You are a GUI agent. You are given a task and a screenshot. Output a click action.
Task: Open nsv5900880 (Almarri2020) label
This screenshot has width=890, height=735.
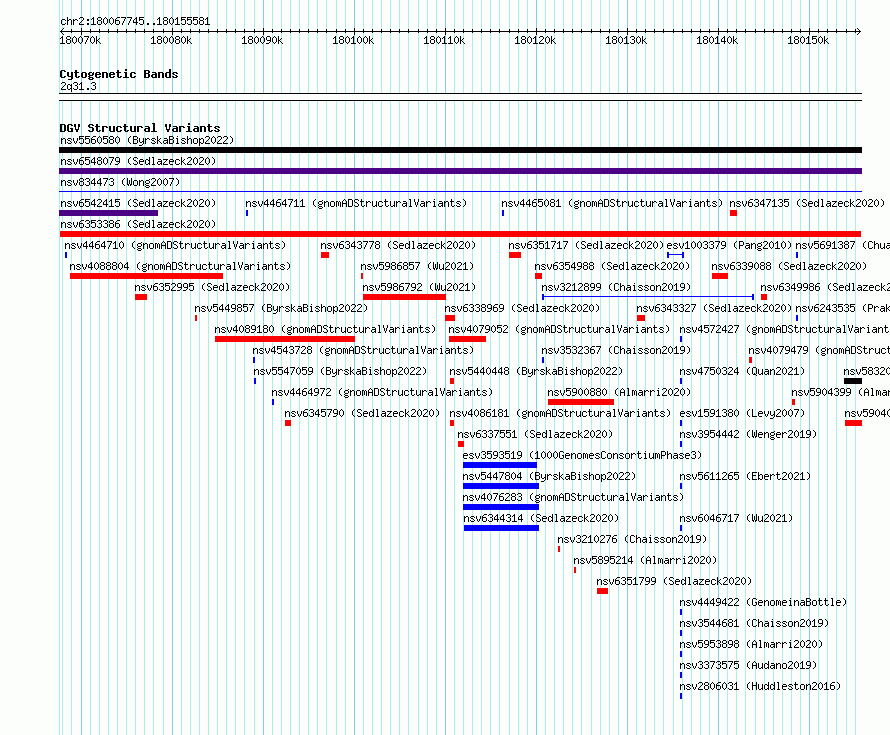[x=619, y=392]
